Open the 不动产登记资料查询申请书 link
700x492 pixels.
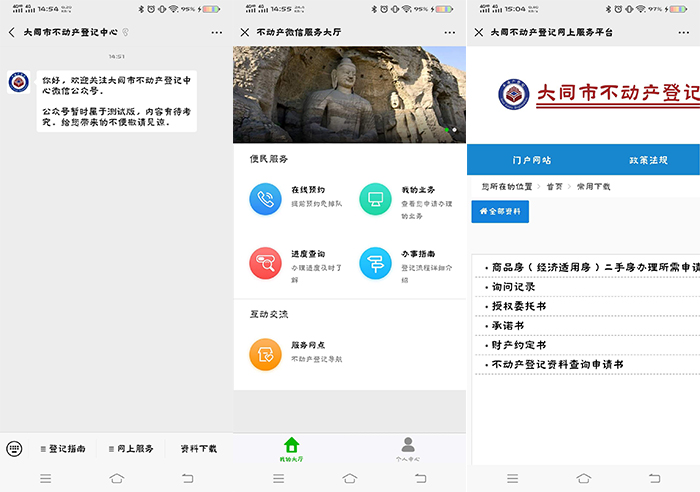click(x=557, y=365)
